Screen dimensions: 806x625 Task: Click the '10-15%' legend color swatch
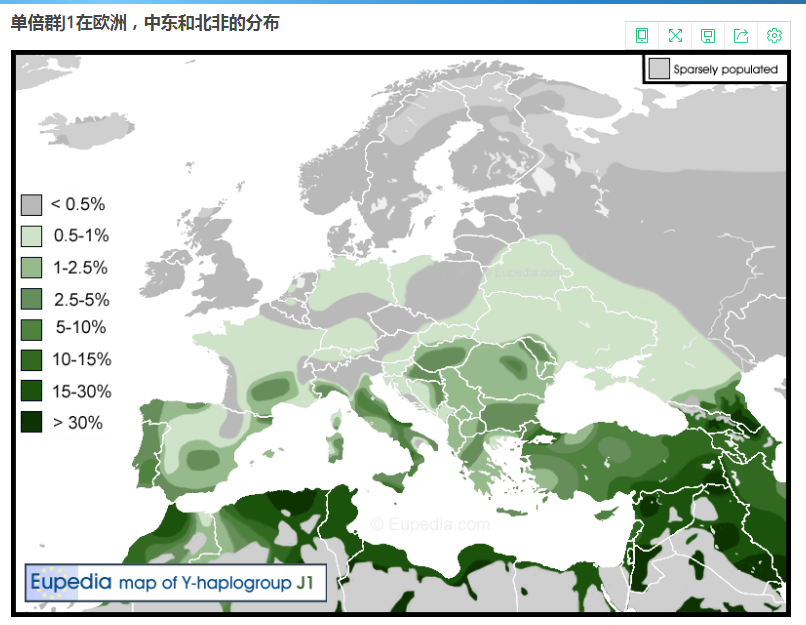tap(31, 360)
